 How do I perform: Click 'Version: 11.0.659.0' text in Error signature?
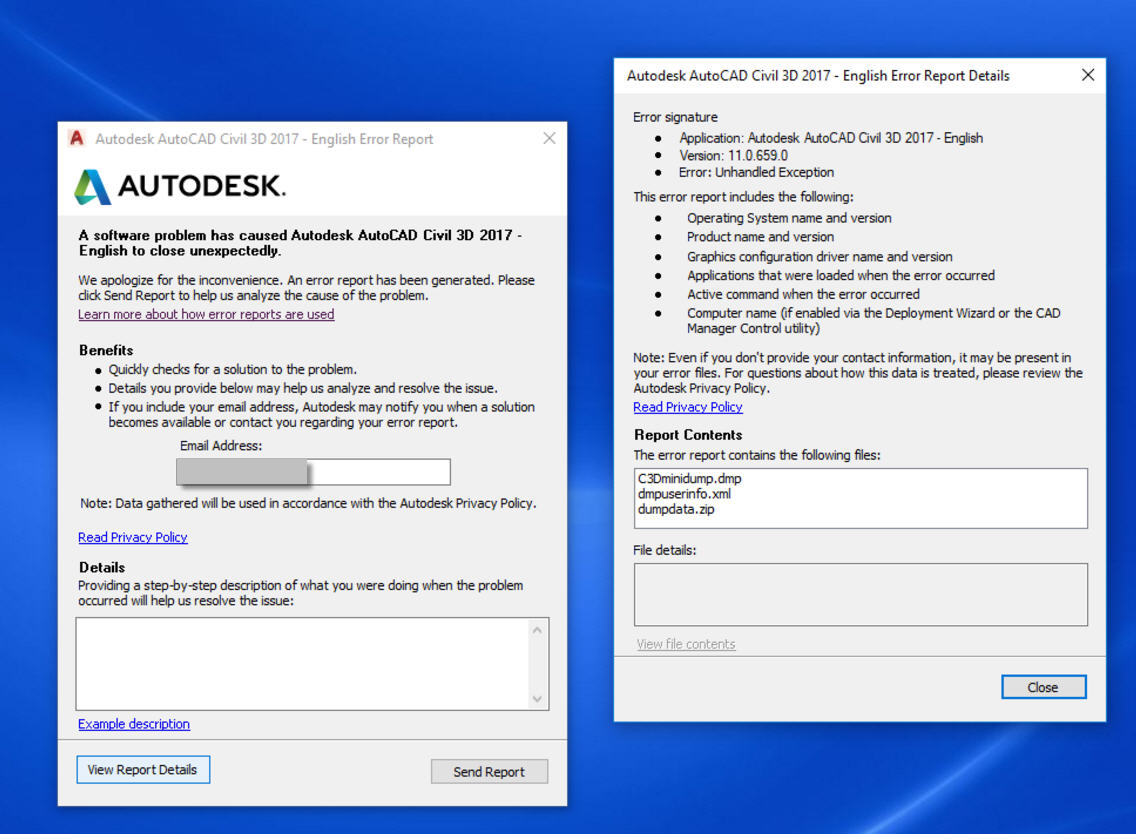[733, 155]
